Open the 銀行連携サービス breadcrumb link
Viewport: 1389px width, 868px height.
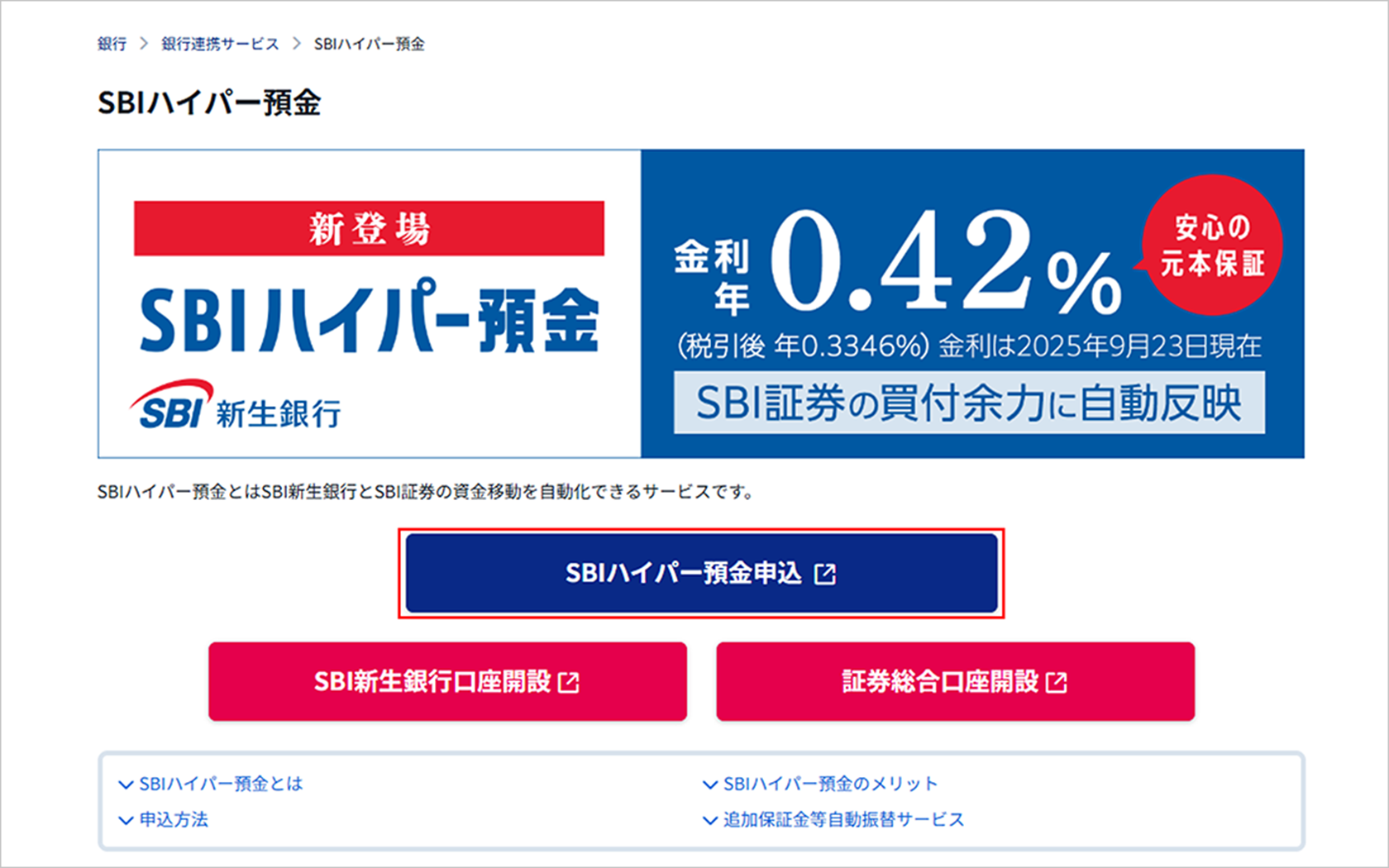[x=220, y=44]
